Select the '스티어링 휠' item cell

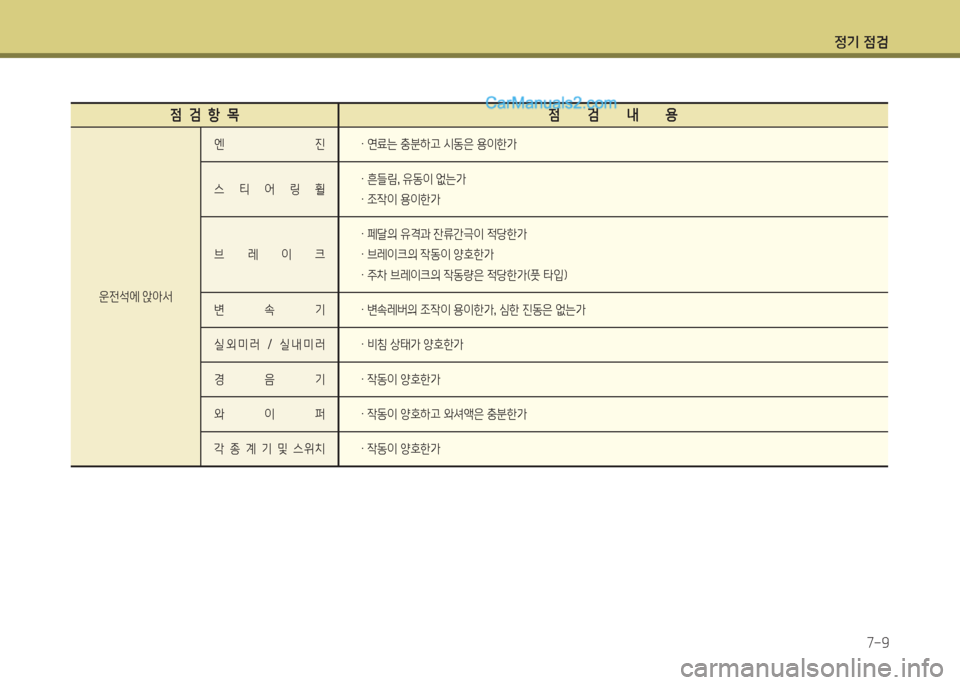[x=269, y=189]
